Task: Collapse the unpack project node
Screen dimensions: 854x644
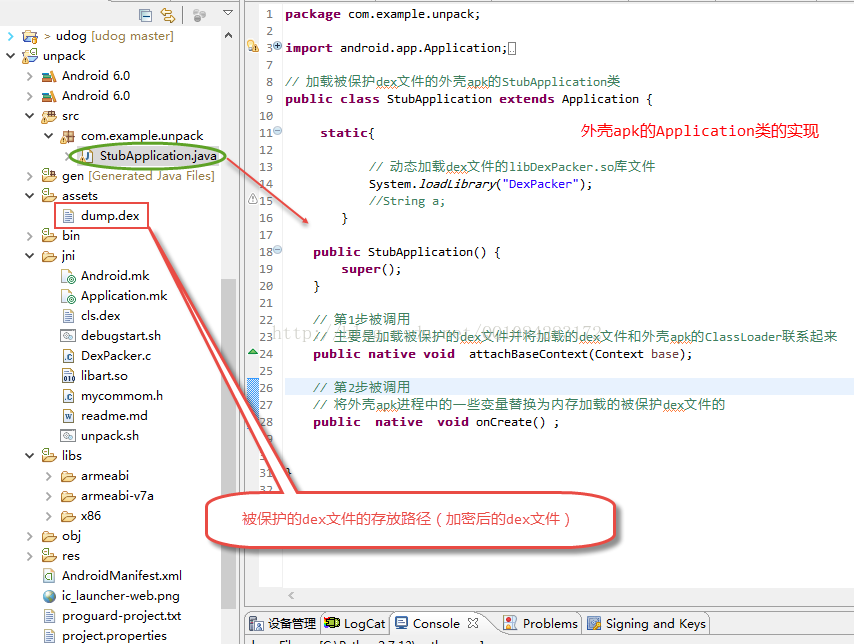Action: coord(10,56)
